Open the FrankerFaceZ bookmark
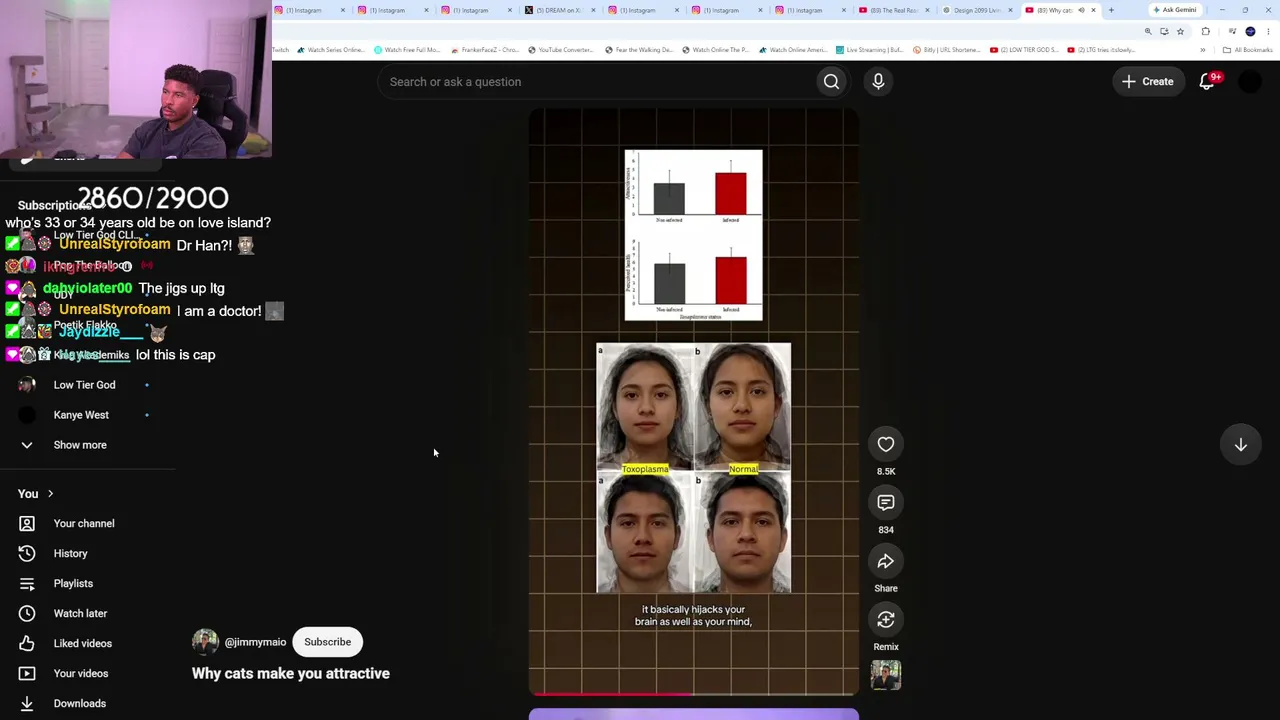 tap(485, 50)
